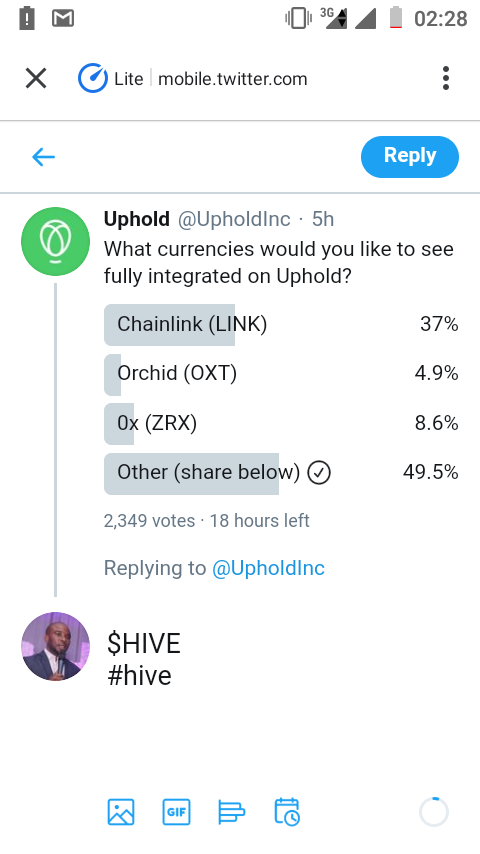Tap your own profile photo avatar
The image size is (480, 854).
[x=56, y=646]
